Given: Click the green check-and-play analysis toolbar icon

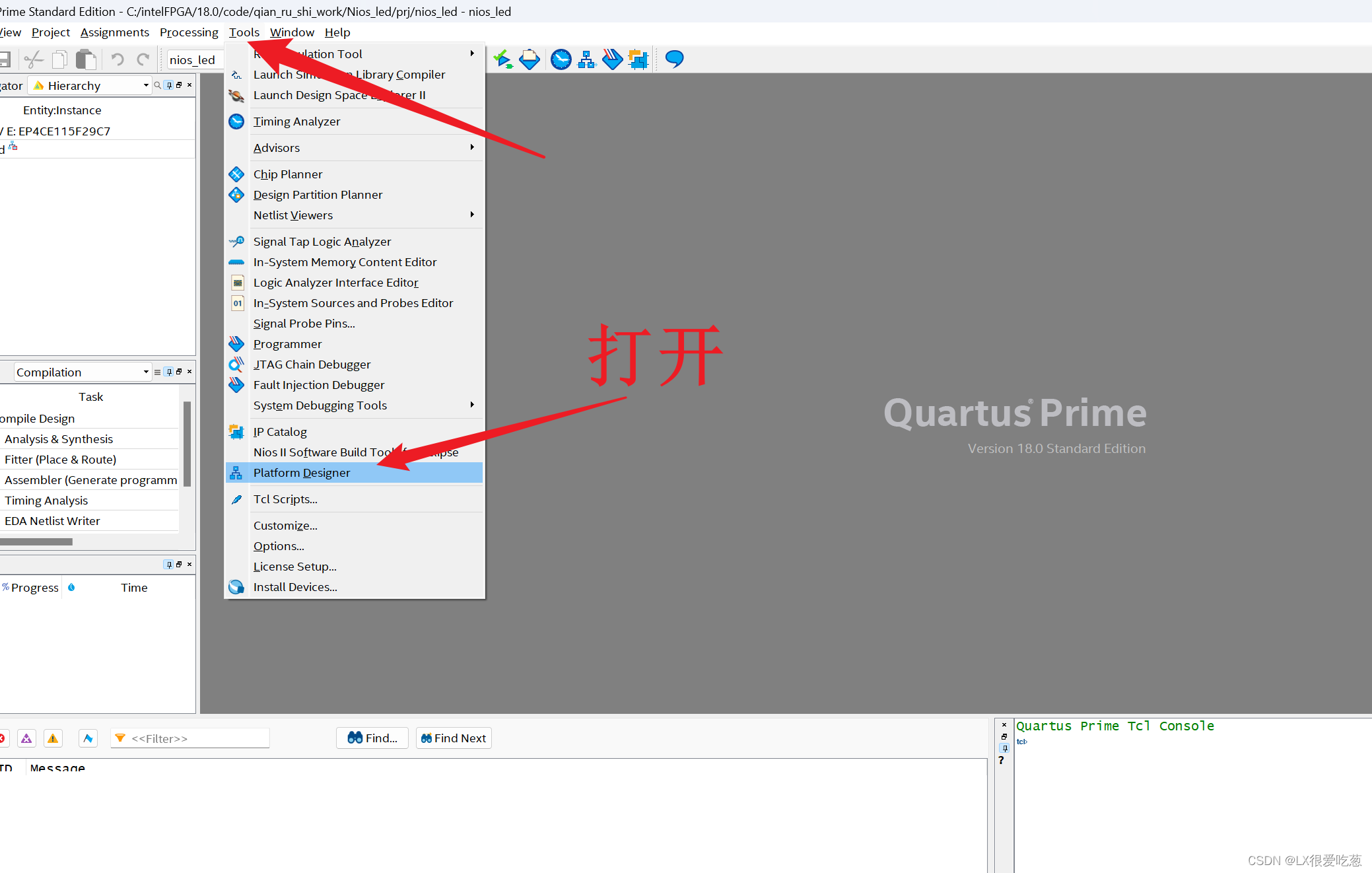Looking at the screenshot, I should tap(502, 59).
